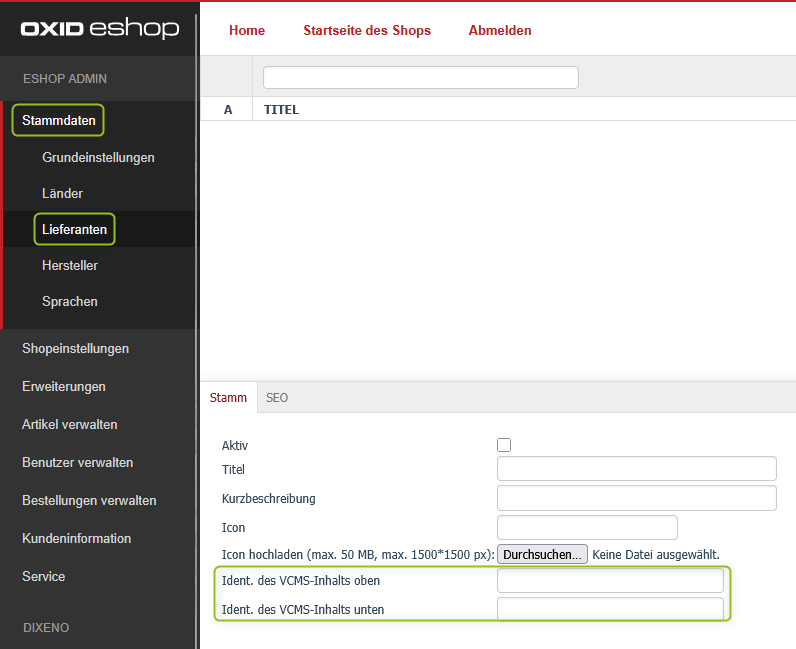The width and height of the screenshot is (796, 649).
Task: Open Grundeinstellungen in the sidebar
Action: (x=98, y=157)
